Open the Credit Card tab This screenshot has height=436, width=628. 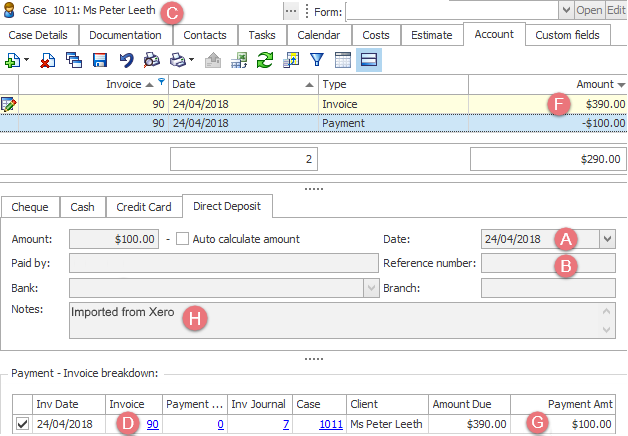144,207
